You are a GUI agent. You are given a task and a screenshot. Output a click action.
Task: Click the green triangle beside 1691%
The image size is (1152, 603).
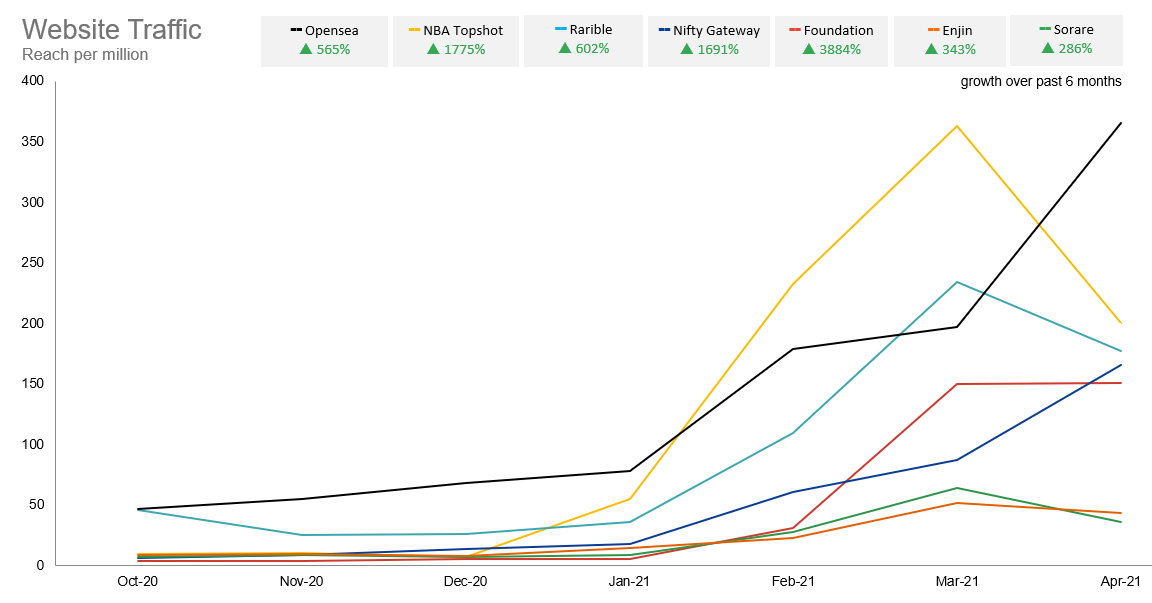687,49
